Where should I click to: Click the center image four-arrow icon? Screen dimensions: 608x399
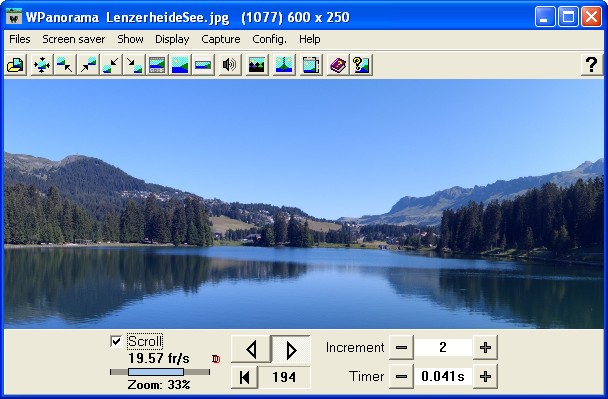(41, 65)
